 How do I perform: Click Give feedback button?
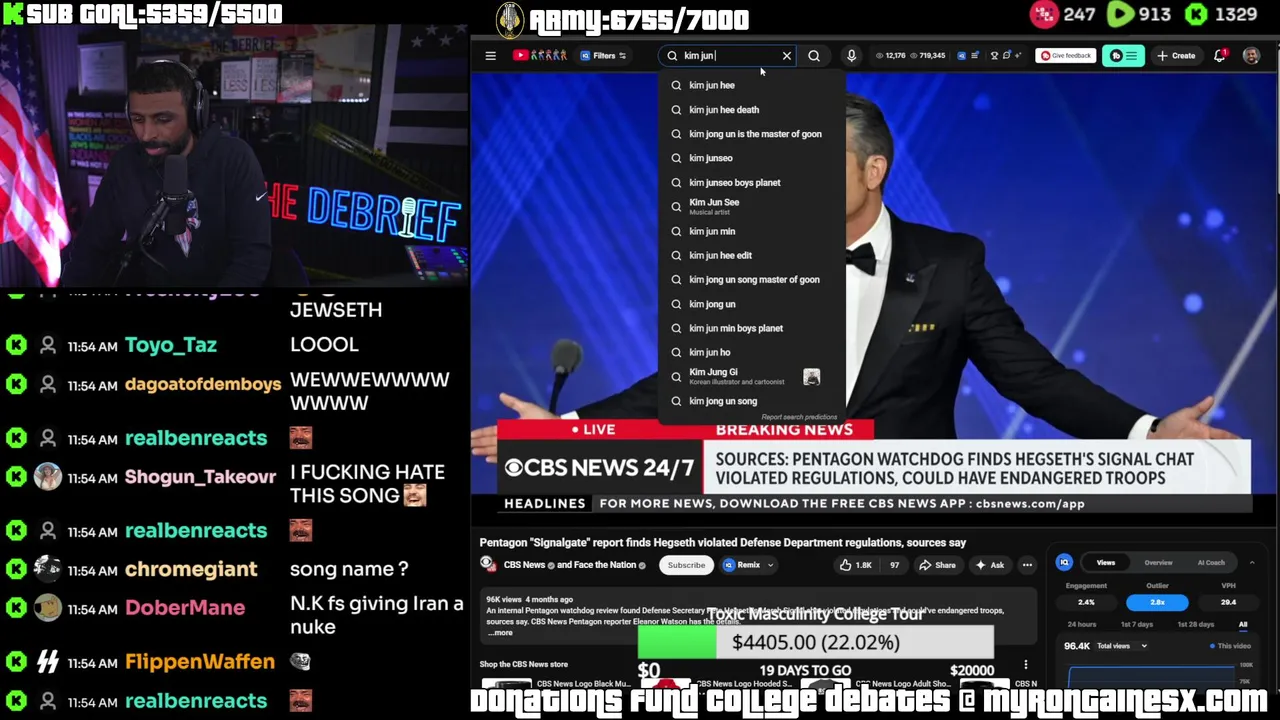[1064, 56]
